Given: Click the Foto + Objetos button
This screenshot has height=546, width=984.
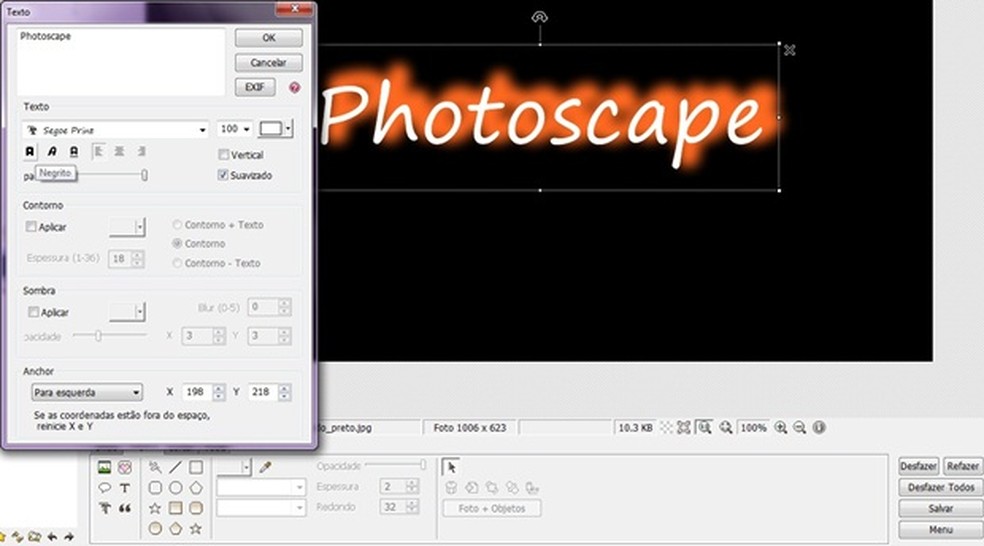Looking at the screenshot, I should click(x=492, y=508).
